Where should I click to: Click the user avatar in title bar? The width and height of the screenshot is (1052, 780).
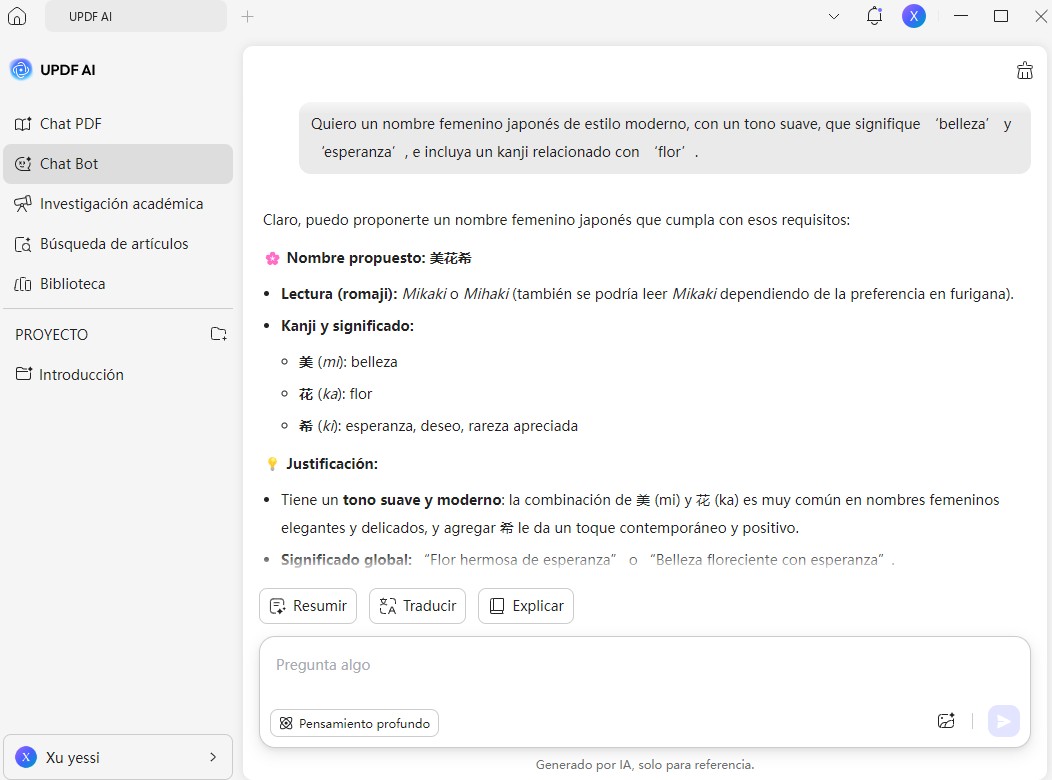pos(913,16)
